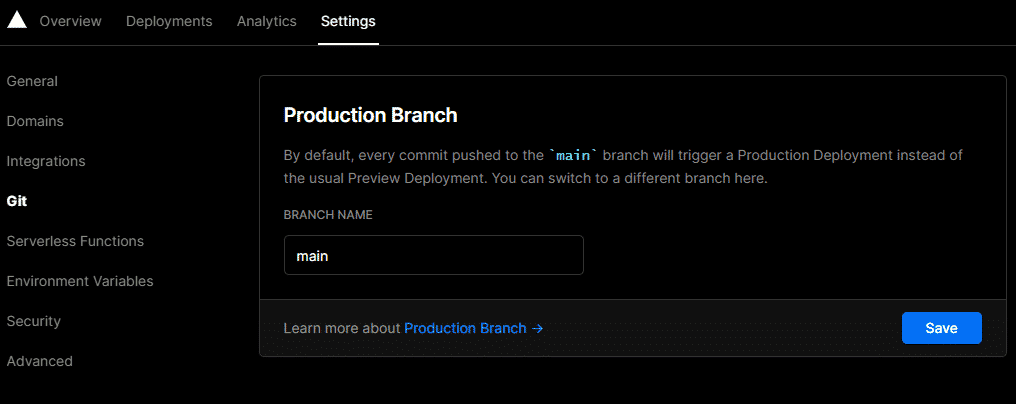Click the Save button
This screenshot has width=1016, height=404.
coord(941,328)
